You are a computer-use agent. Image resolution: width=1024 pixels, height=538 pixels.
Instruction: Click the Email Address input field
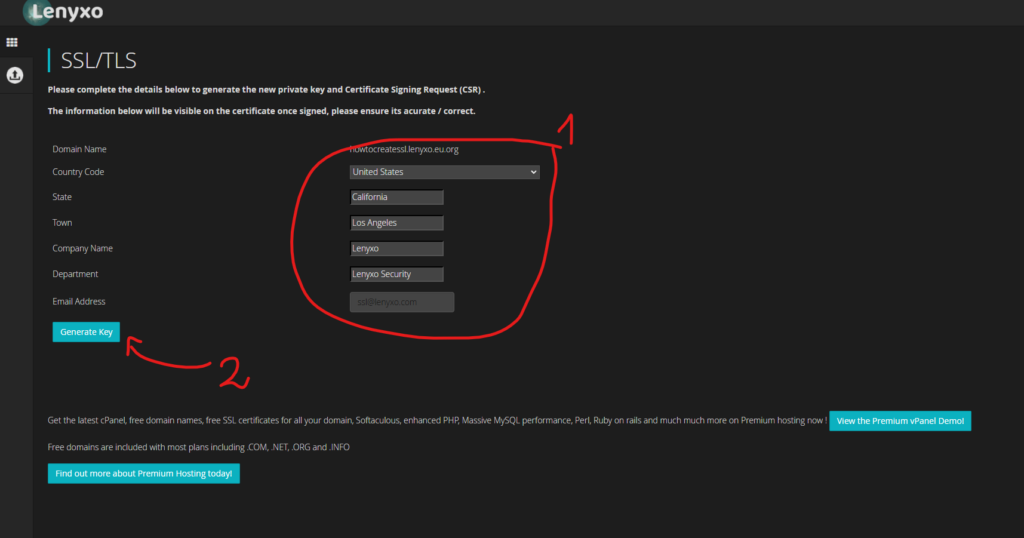pos(402,302)
